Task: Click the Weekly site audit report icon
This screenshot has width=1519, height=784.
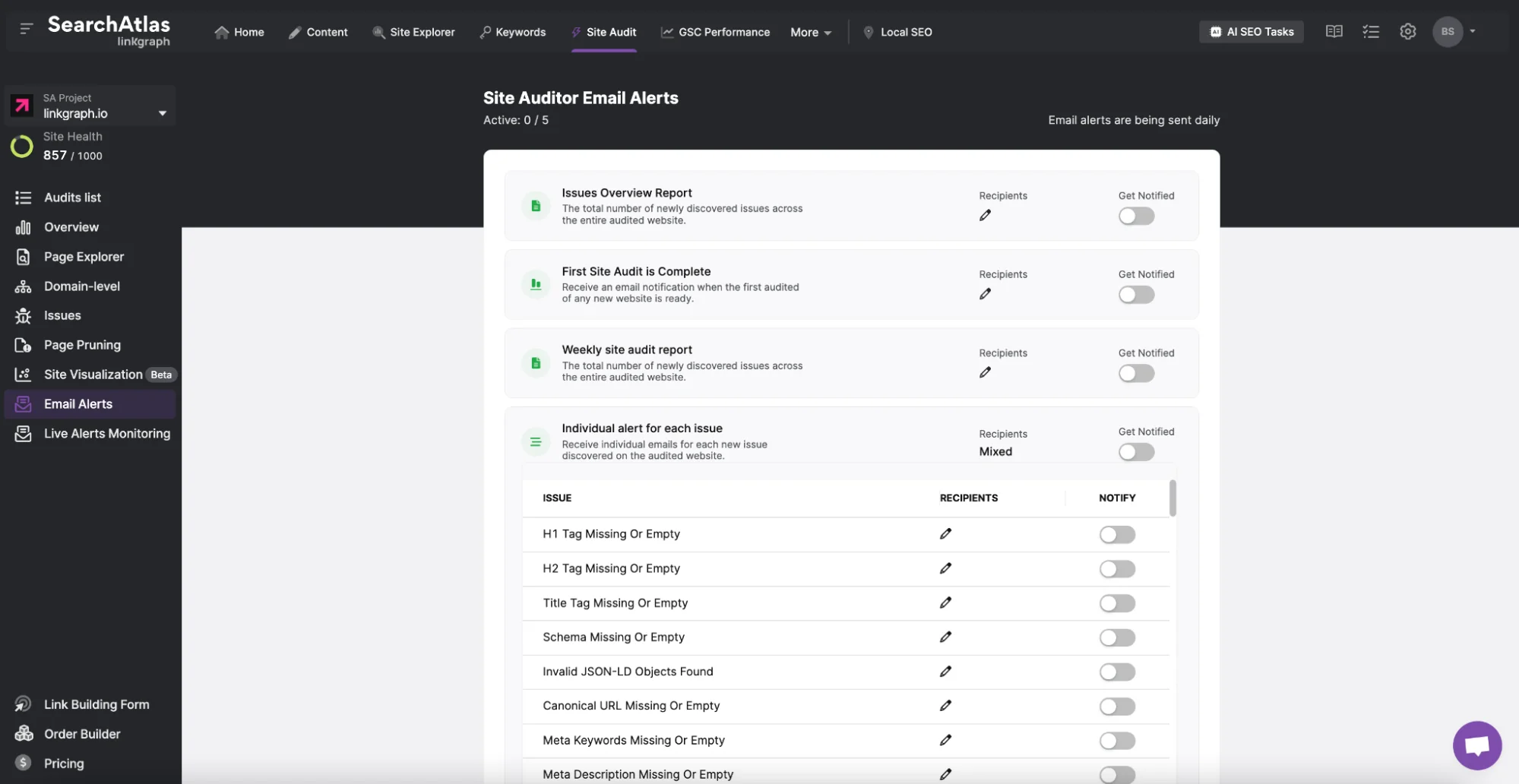Action: tap(536, 363)
